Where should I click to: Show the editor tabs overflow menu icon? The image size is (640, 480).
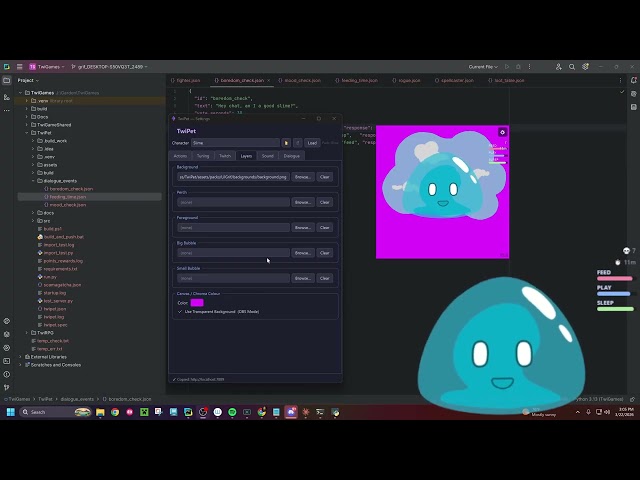click(x=620, y=80)
